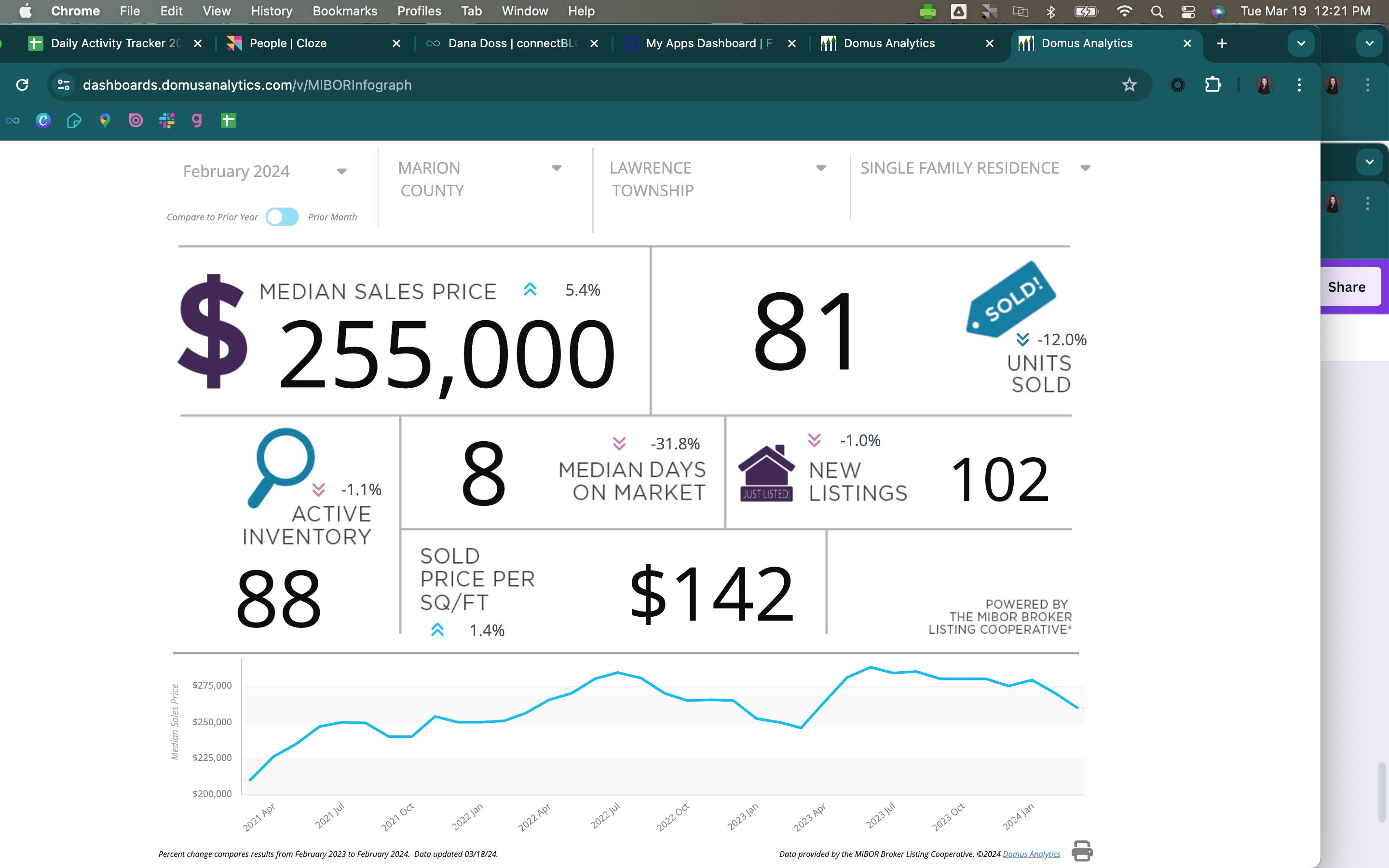Open the February 2024 date dropdown
Image resolution: width=1389 pixels, height=868 pixels.
[x=341, y=171]
